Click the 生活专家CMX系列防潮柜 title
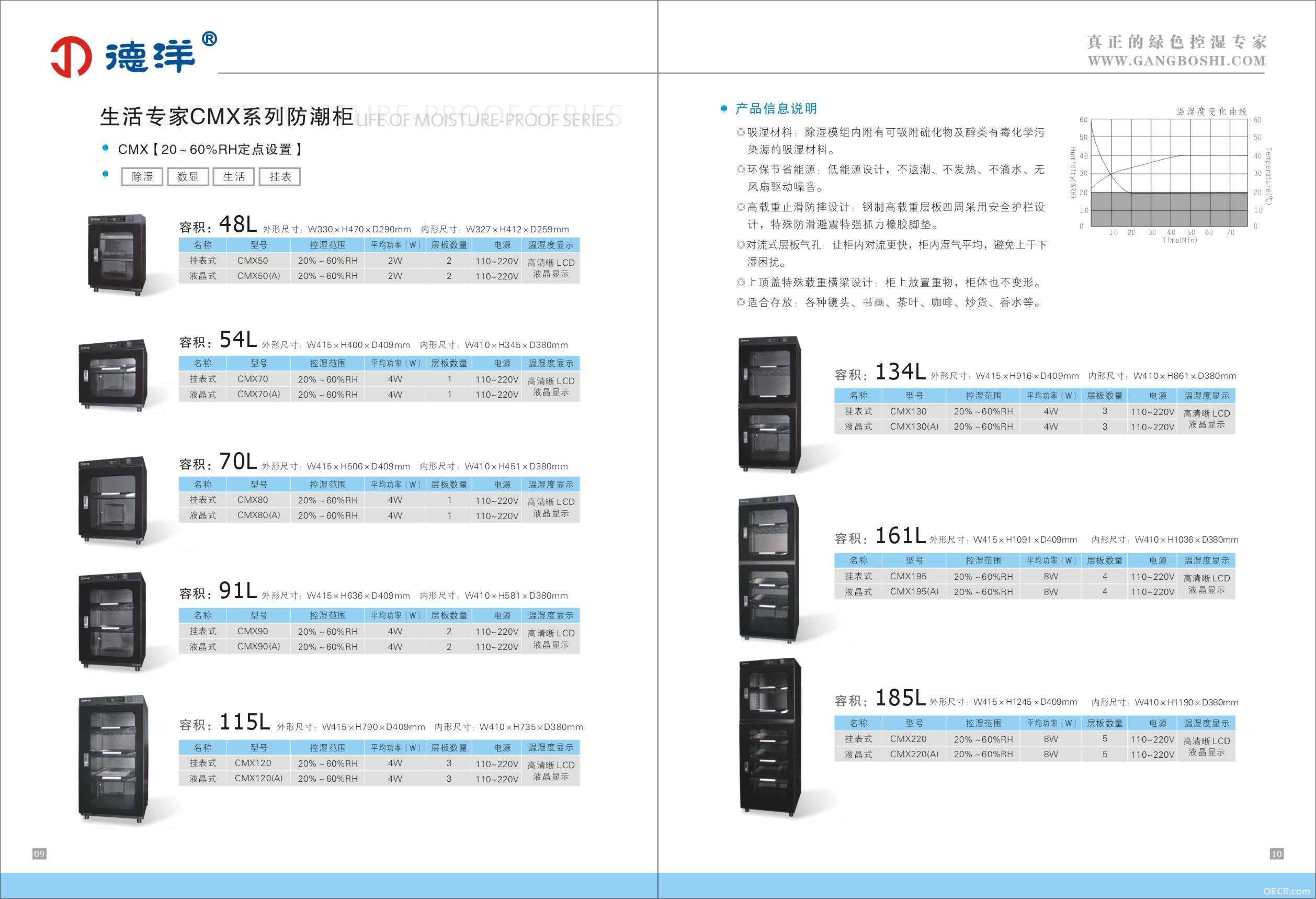Viewport: 1316px width, 899px height. tap(226, 117)
